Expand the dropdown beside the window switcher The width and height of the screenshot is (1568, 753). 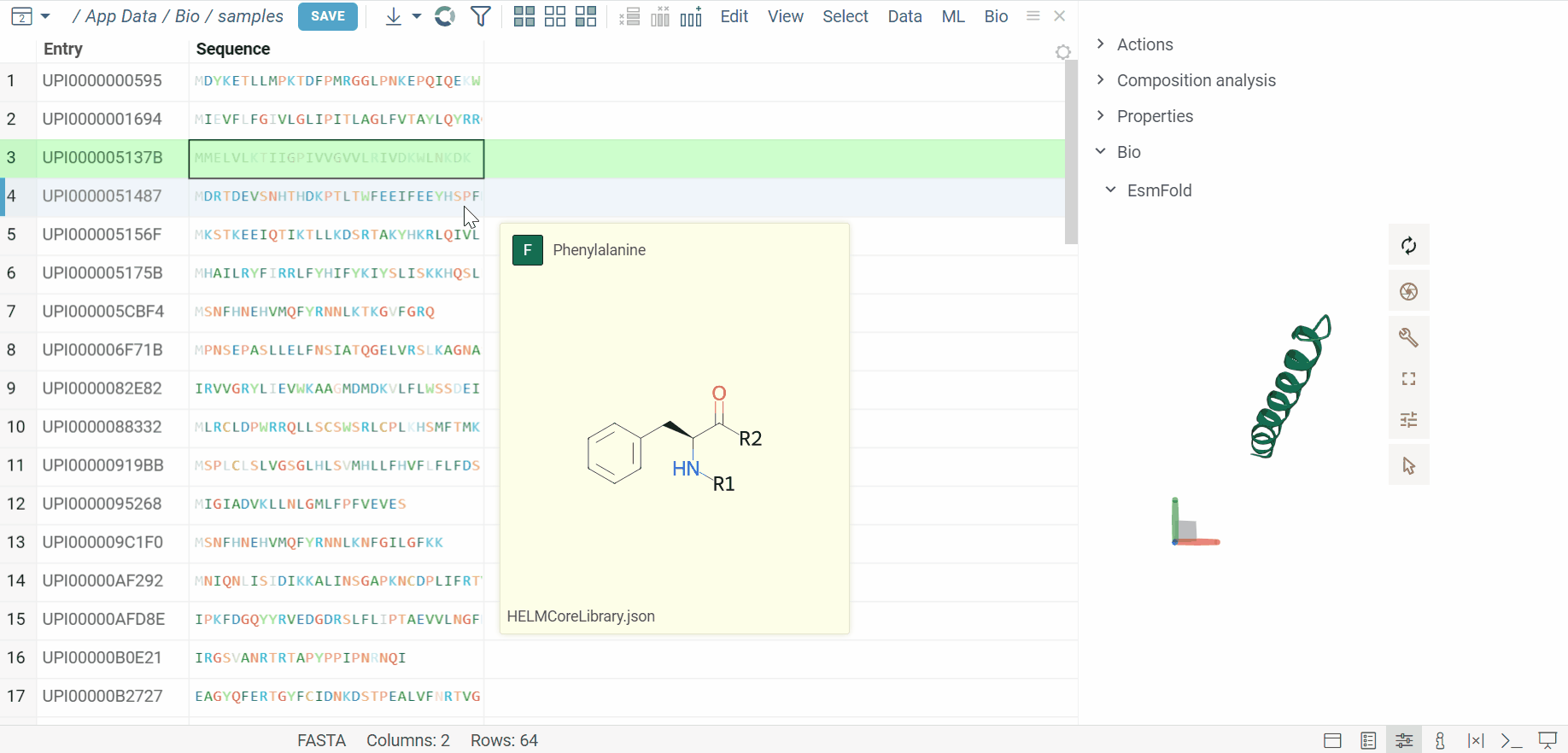click(x=45, y=16)
